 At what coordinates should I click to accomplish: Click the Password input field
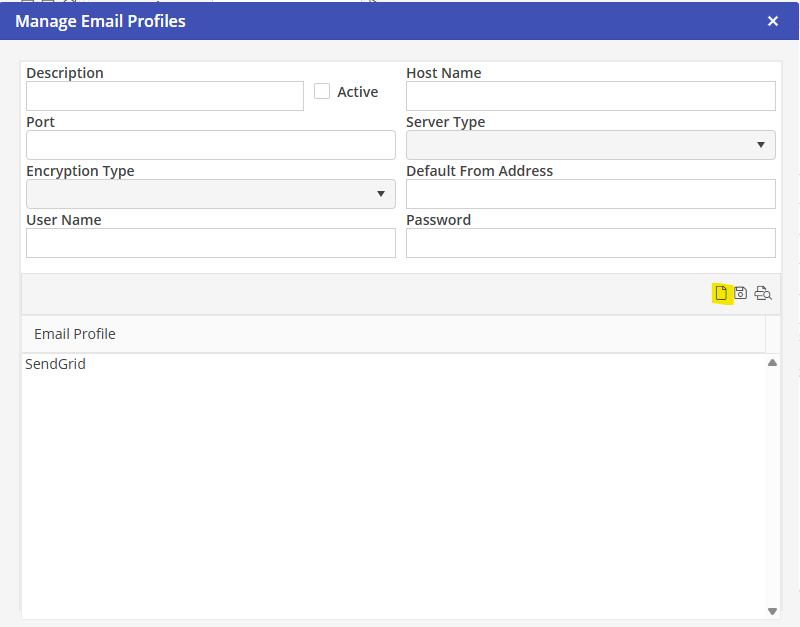pos(590,243)
